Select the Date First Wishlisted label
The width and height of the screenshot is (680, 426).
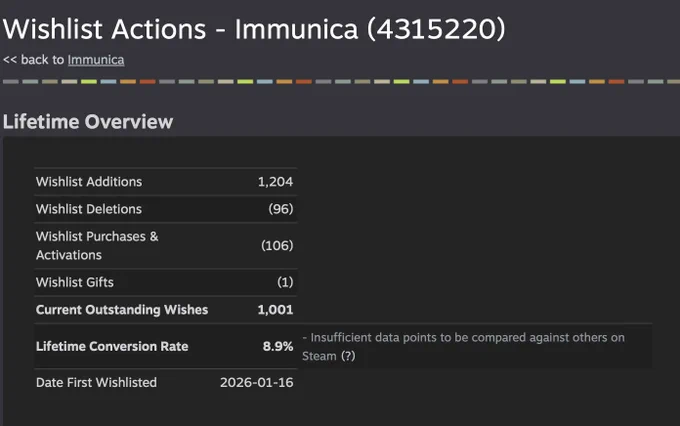pos(96,383)
